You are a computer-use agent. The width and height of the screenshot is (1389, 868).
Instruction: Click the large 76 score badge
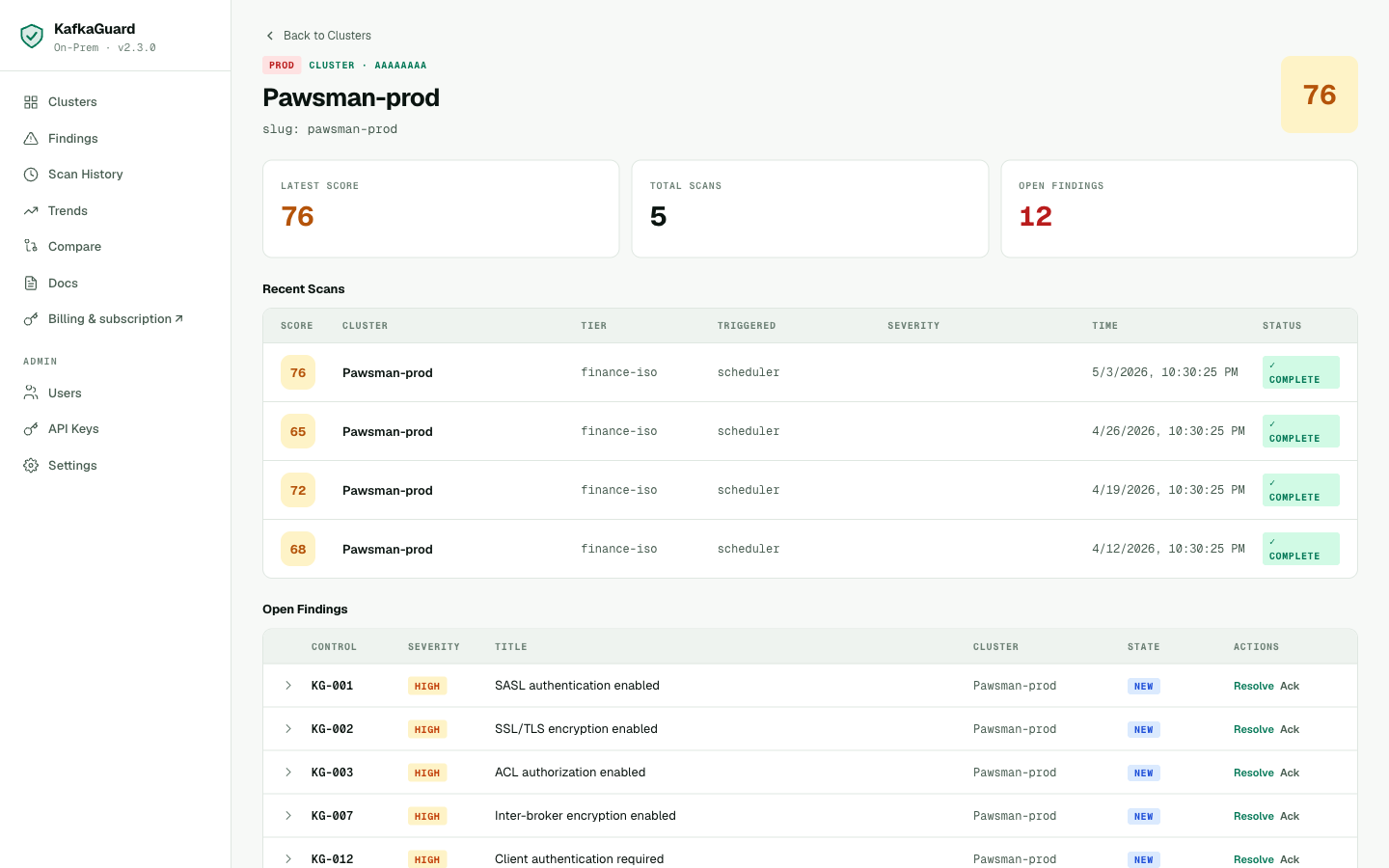tap(1319, 95)
